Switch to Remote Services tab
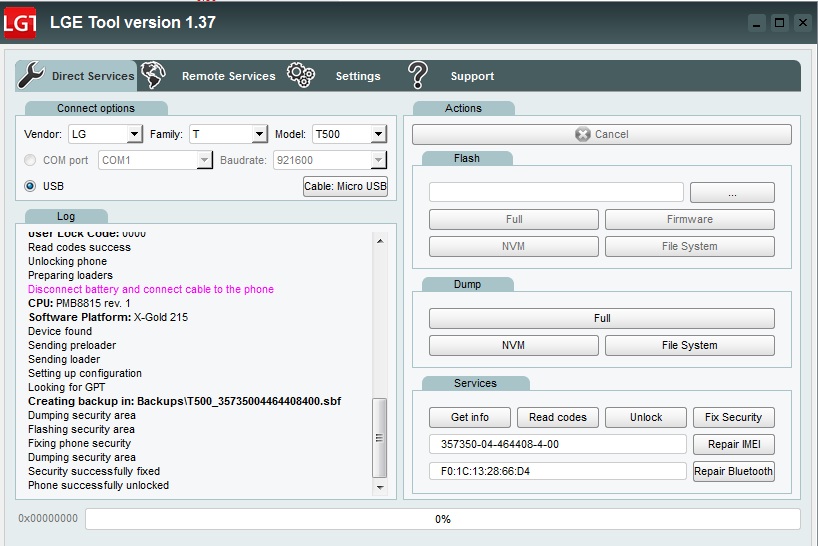This screenshot has height=546, width=818. coord(228,76)
